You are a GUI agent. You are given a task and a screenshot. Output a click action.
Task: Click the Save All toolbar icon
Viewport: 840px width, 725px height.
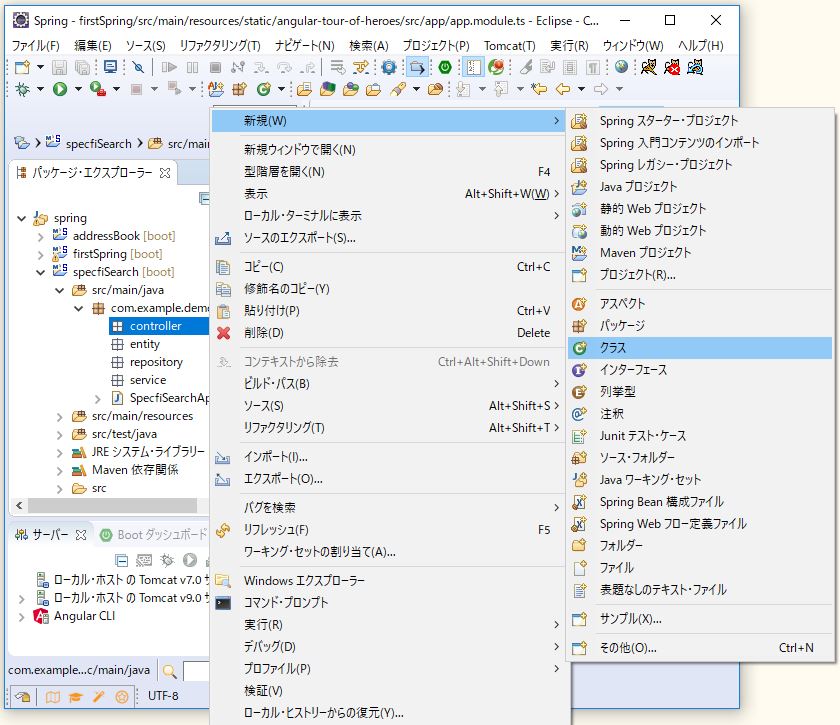82,67
